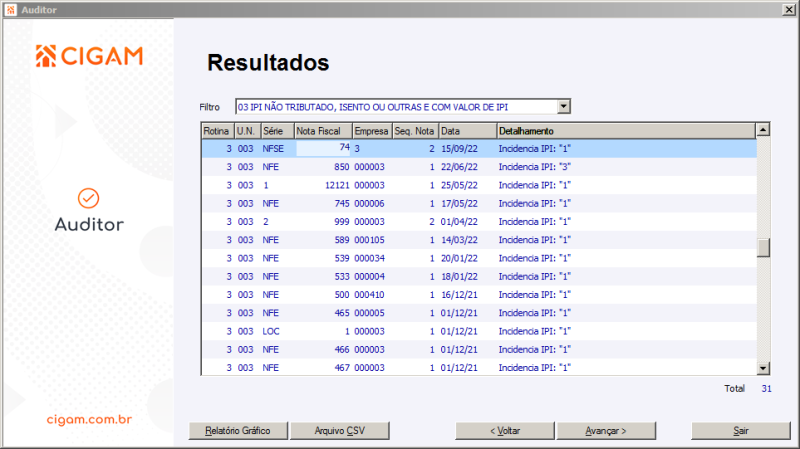Click the Filtro combo box text field
The height and width of the screenshot is (449, 800).
pos(396,107)
